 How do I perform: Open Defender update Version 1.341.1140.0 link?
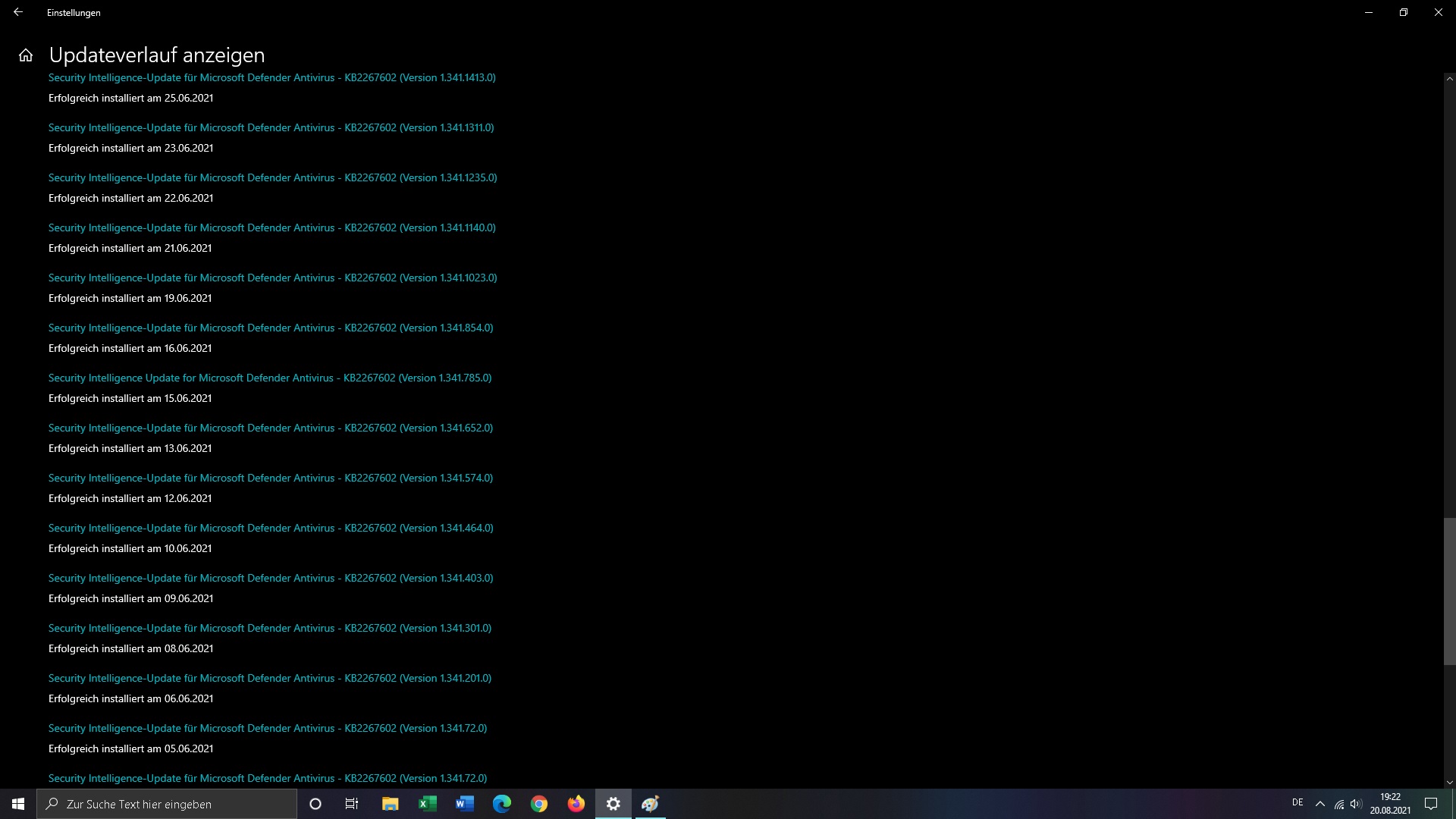tap(272, 227)
